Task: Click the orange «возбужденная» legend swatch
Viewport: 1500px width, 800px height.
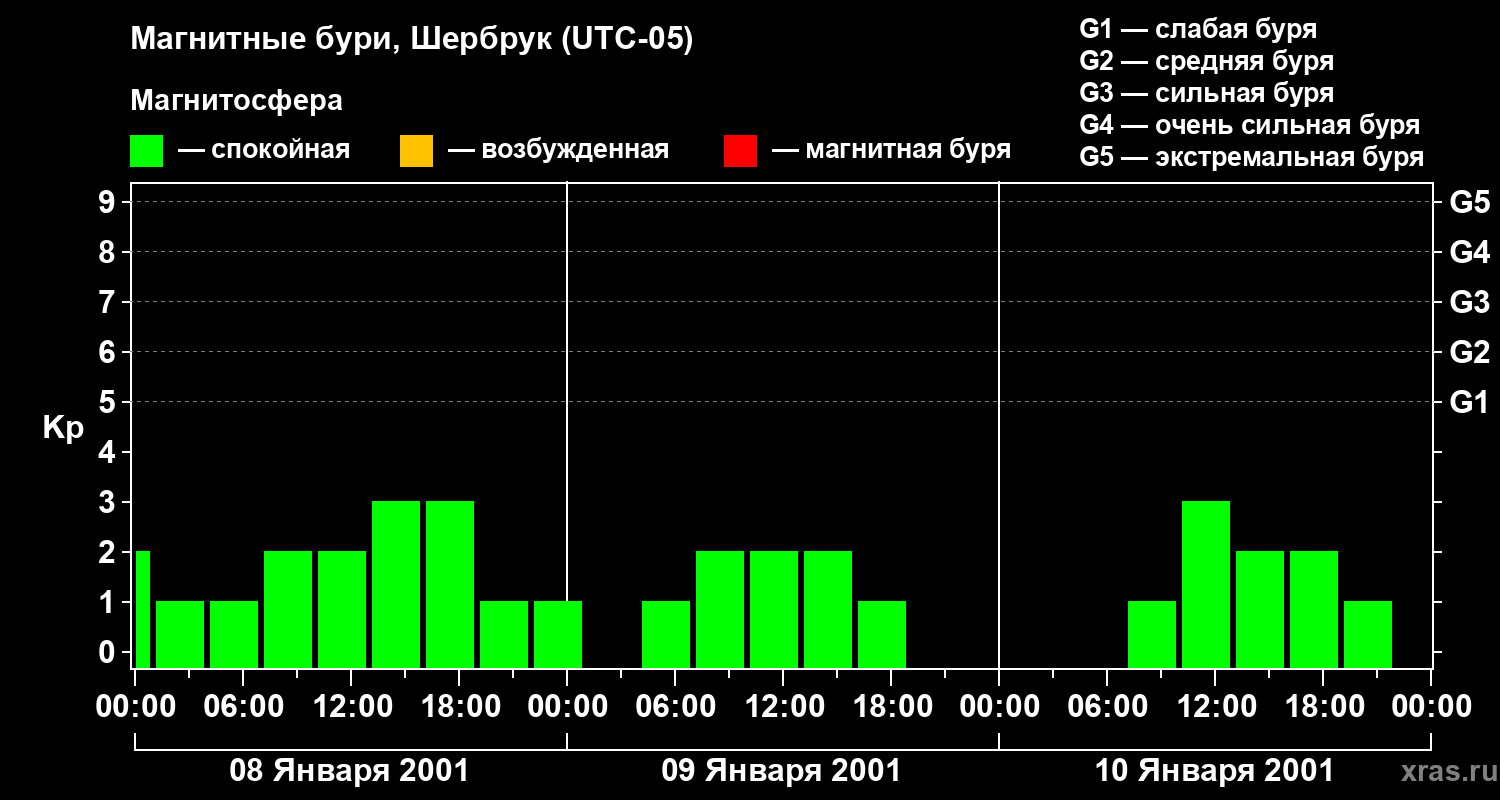Action: pos(416,151)
